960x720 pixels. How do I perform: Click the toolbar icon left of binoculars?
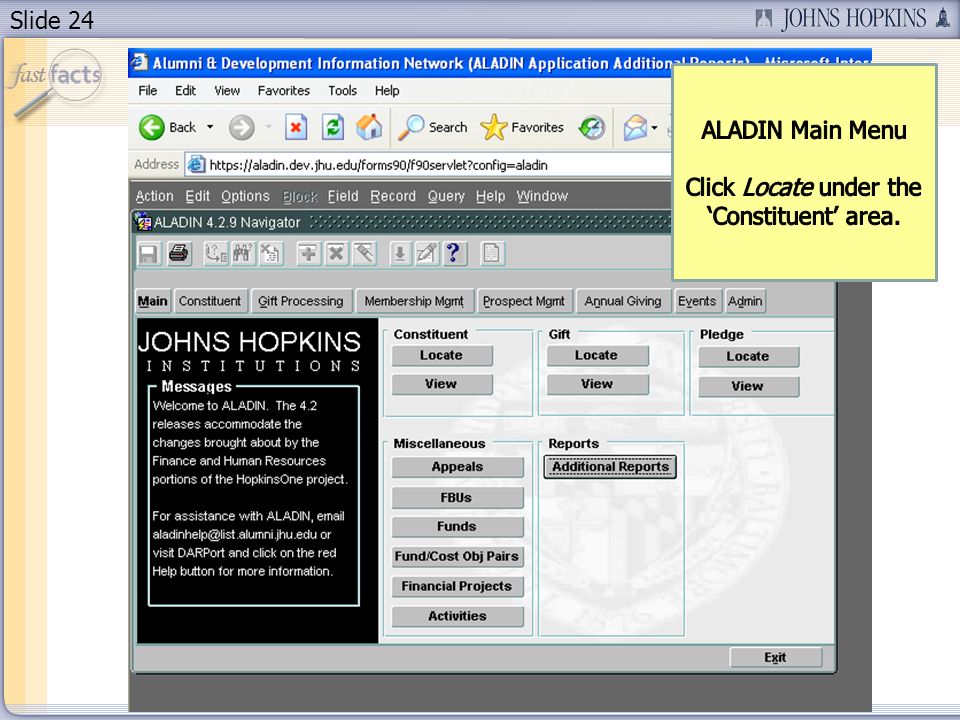pyautogui.click(x=216, y=253)
